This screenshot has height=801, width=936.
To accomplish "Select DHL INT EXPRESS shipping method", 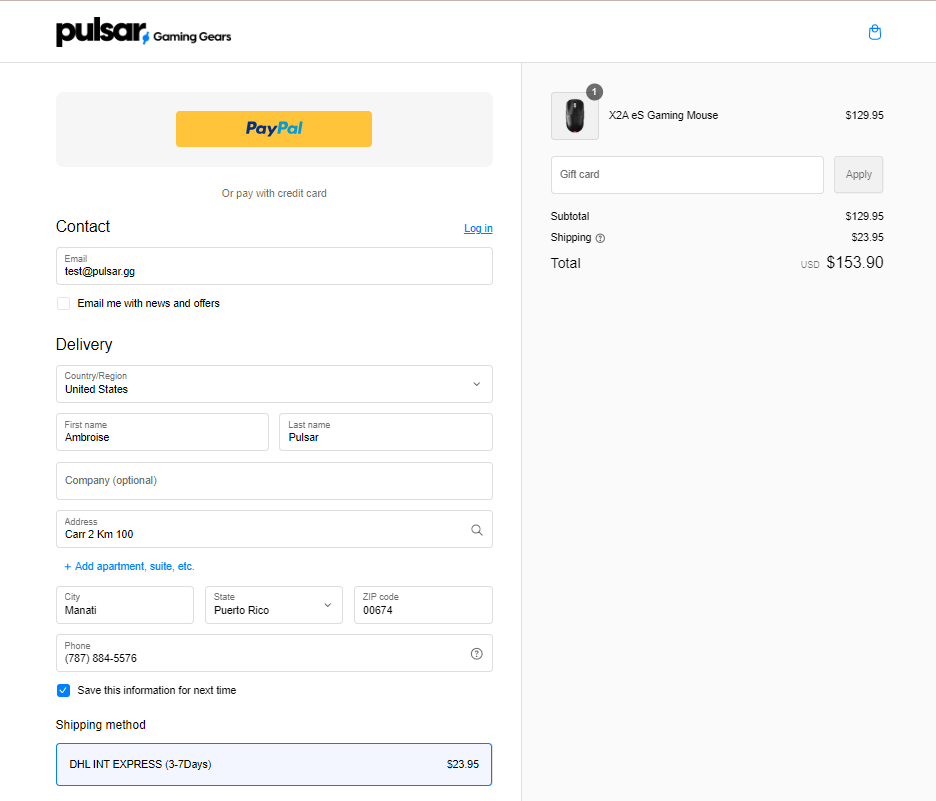I will [274, 764].
